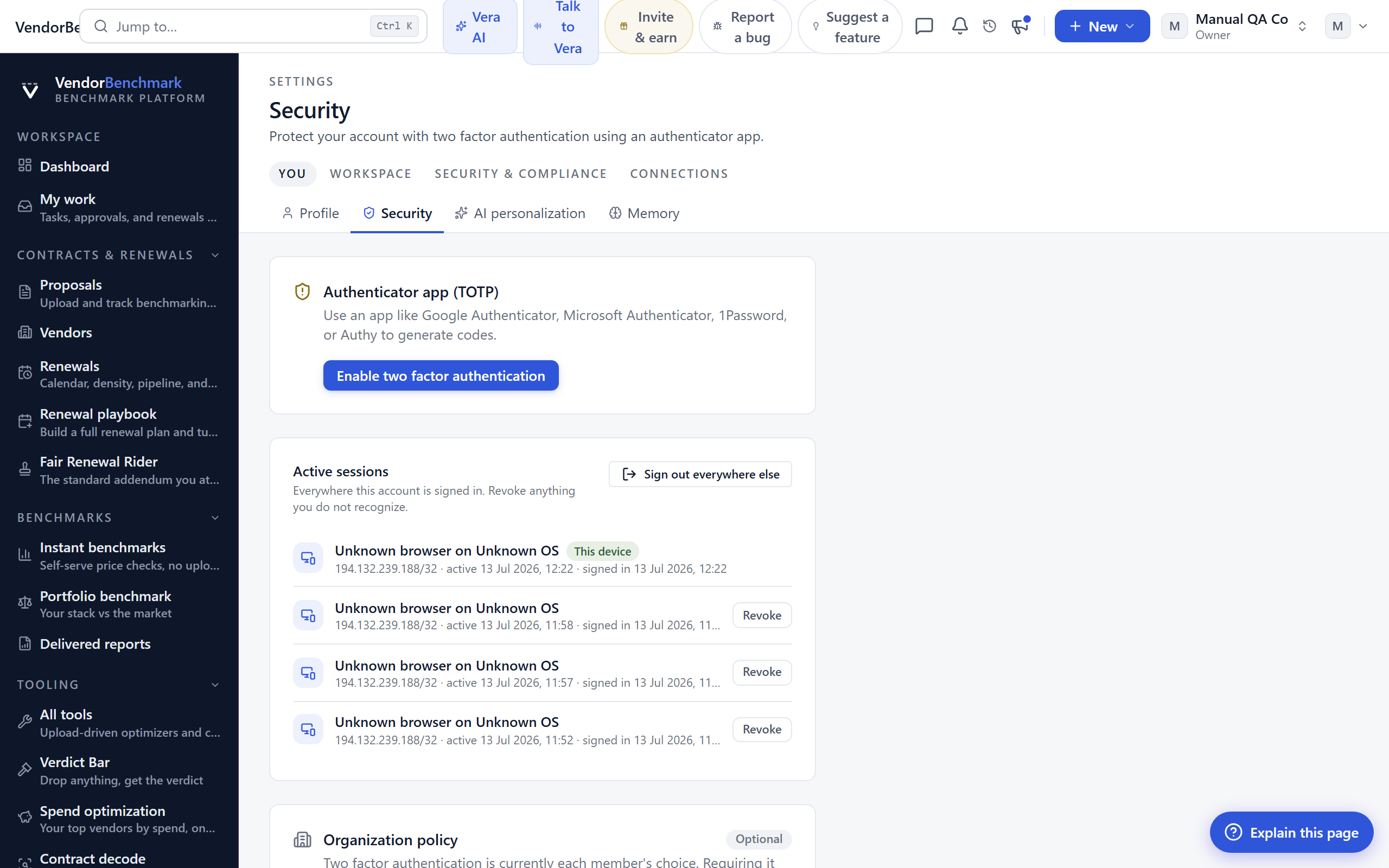Open the Memory tab

coord(644,213)
